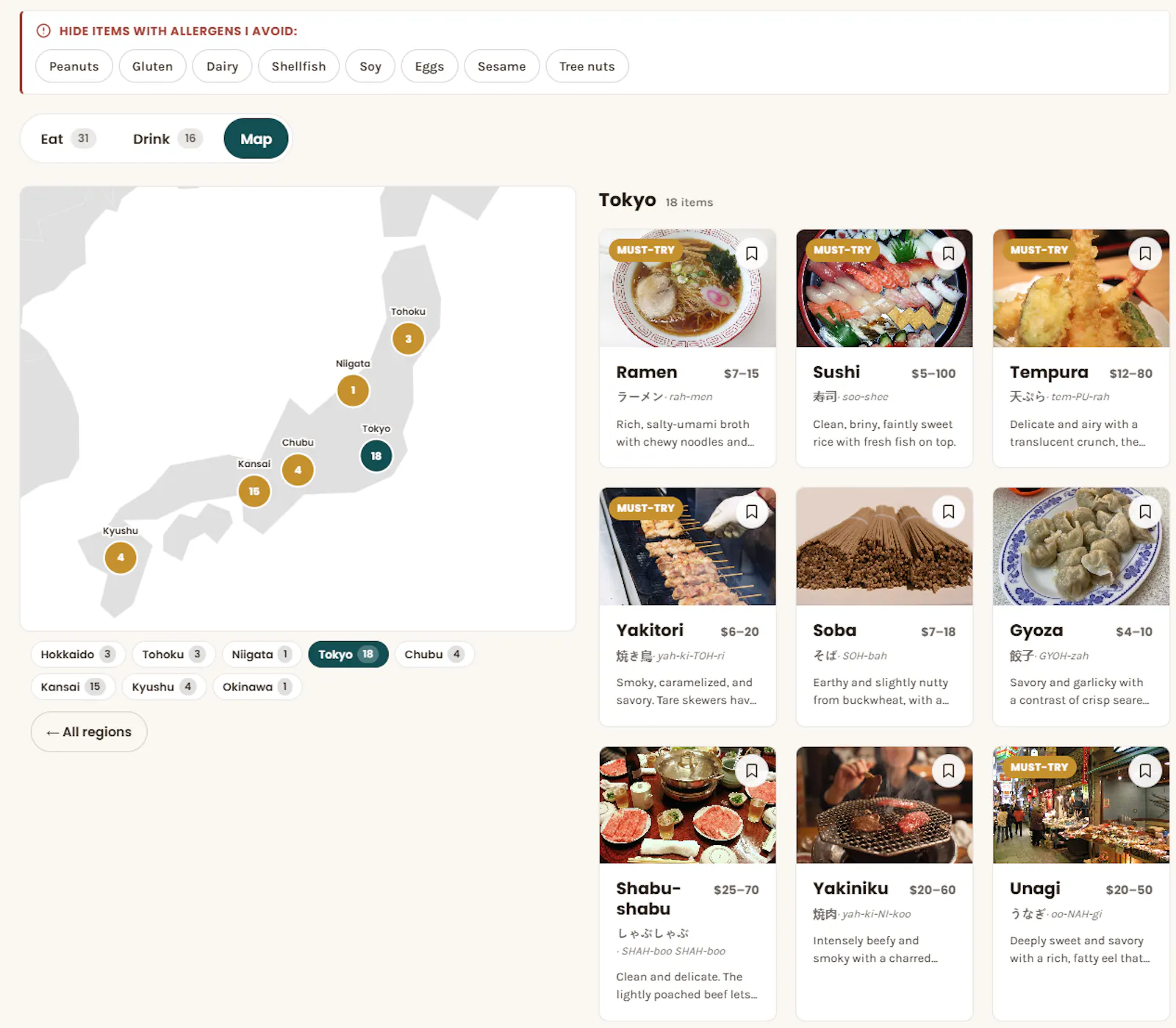
Task: Open the Unagi market photo
Action: [x=1081, y=805]
